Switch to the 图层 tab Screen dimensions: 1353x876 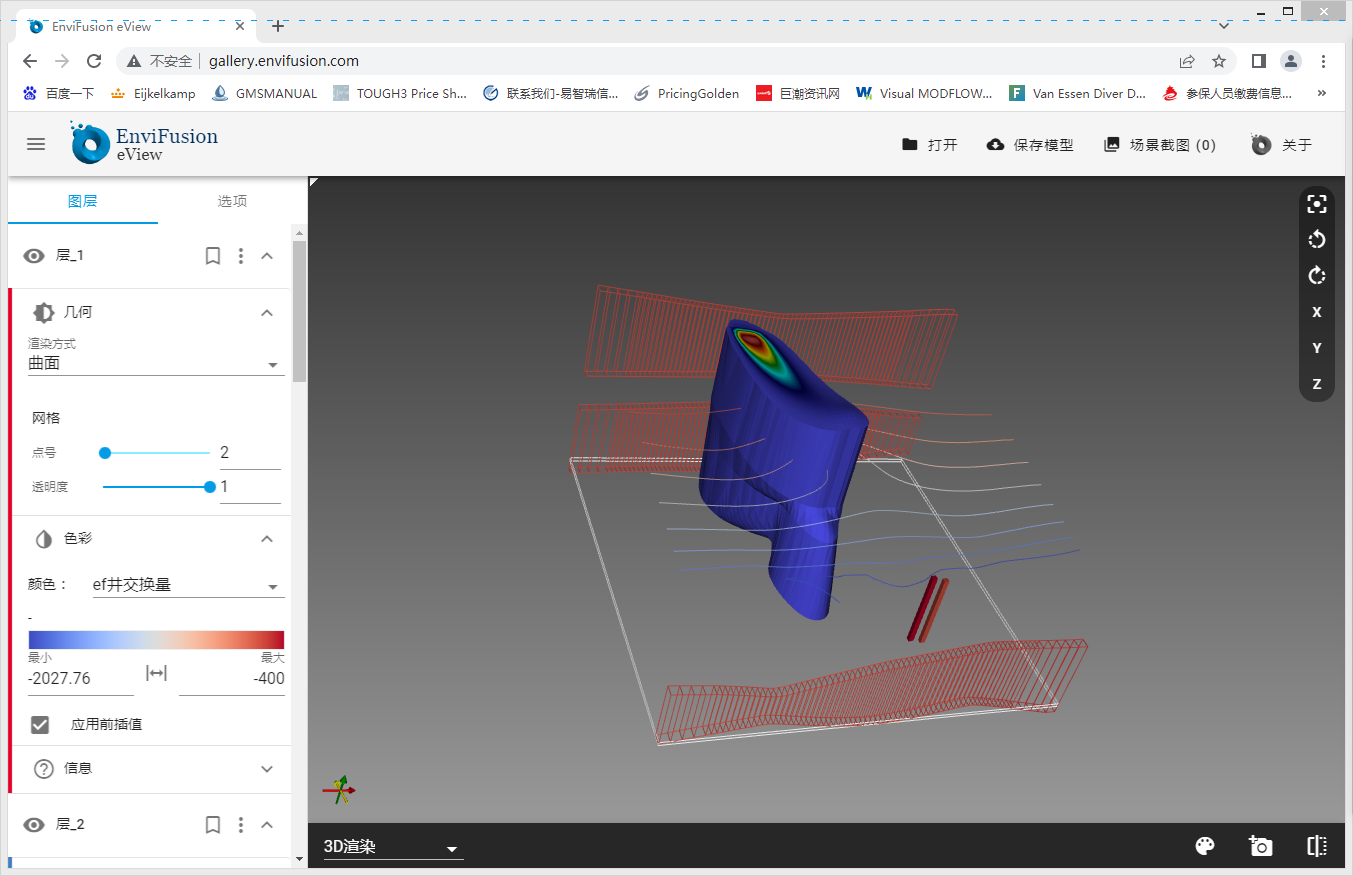pyautogui.click(x=83, y=201)
